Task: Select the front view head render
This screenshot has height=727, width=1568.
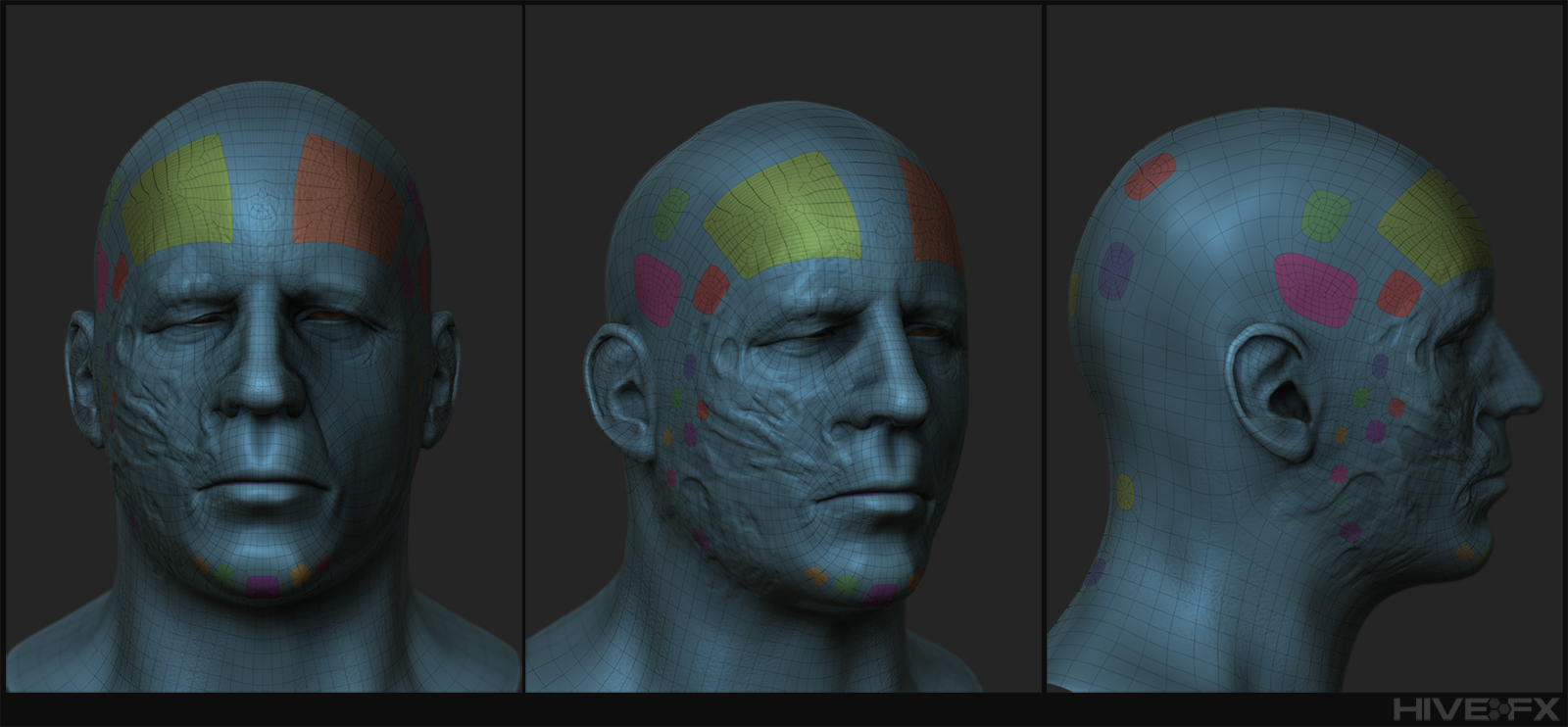Action: click(264, 348)
